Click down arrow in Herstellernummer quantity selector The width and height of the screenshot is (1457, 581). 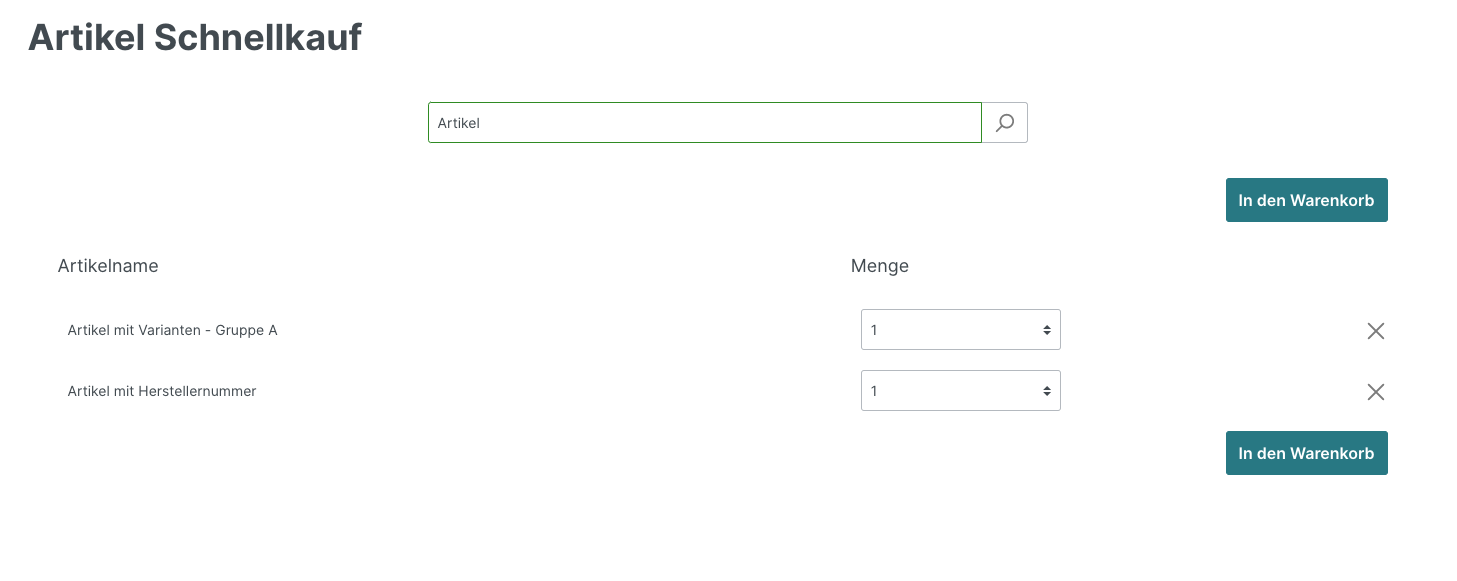[1046, 395]
